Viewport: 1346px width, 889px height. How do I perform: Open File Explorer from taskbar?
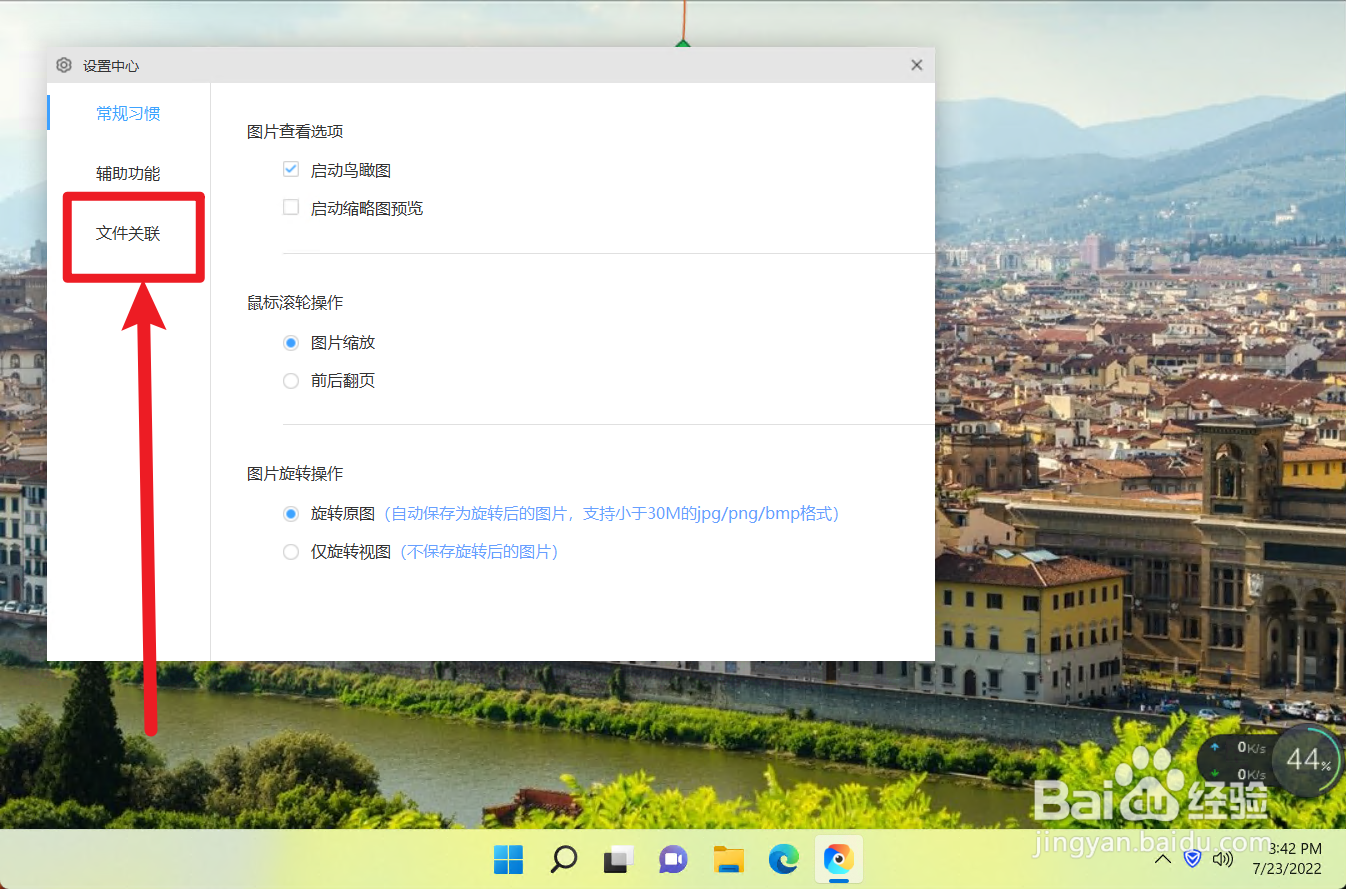pyautogui.click(x=728, y=859)
